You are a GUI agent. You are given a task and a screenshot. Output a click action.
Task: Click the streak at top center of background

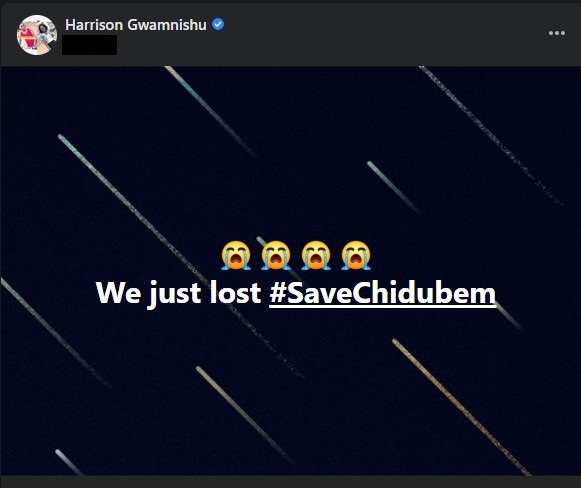210,111
